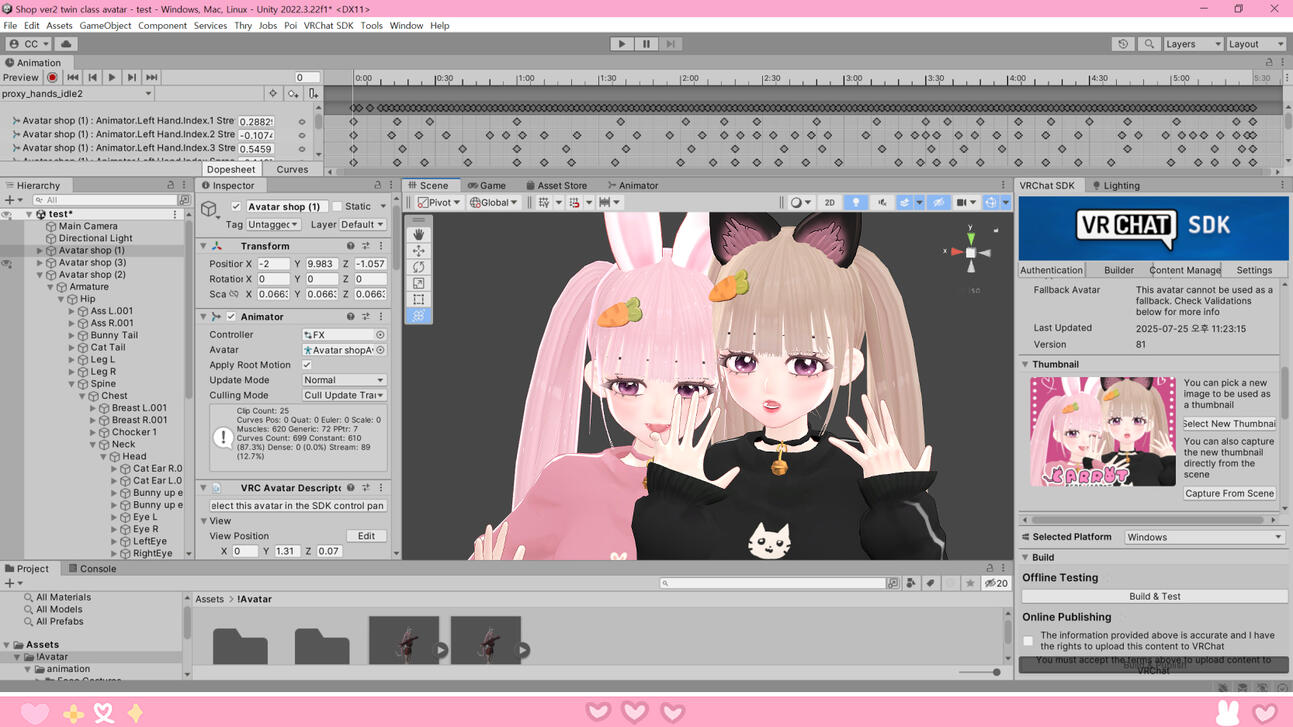Enable record mode in Animation panel
The image size is (1293, 727).
point(51,77)
